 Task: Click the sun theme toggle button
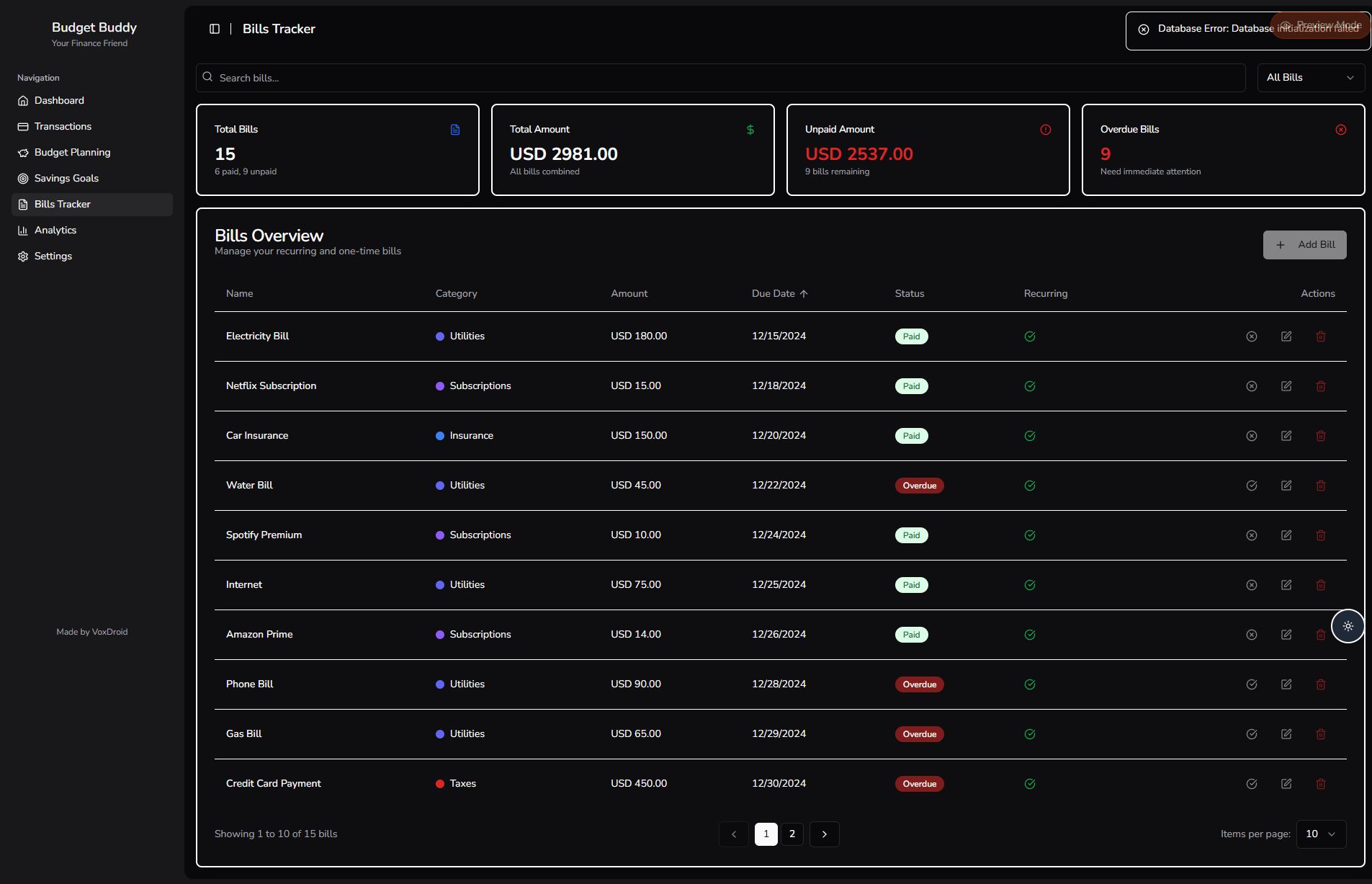(1348, 626)
